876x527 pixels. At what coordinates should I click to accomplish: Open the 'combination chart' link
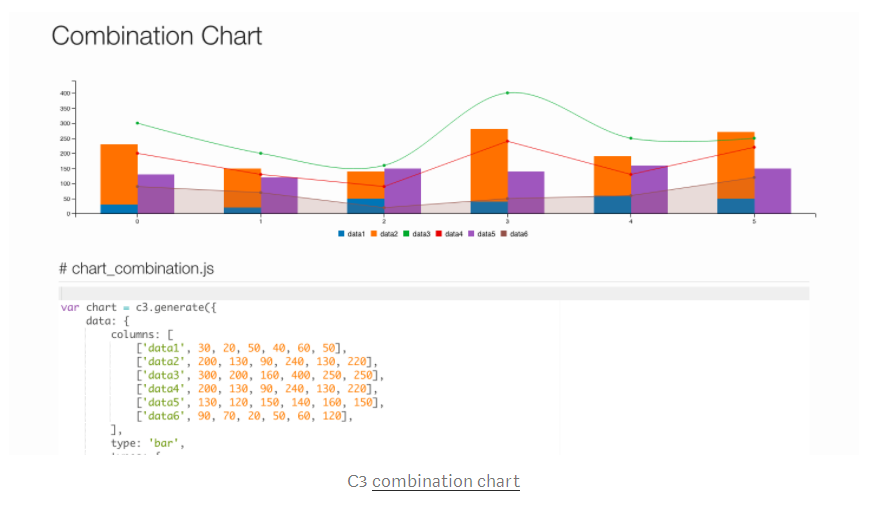(446, 481)
